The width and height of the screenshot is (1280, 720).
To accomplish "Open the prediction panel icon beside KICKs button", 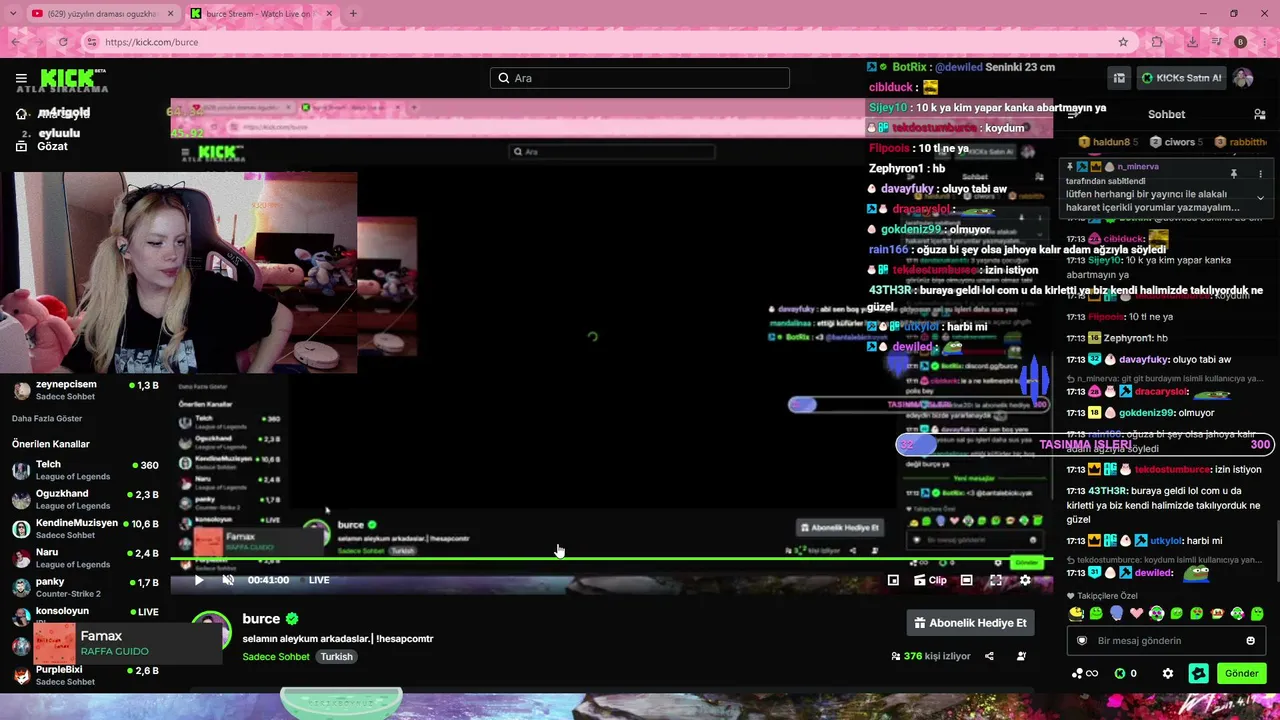I will point(1119,78).
